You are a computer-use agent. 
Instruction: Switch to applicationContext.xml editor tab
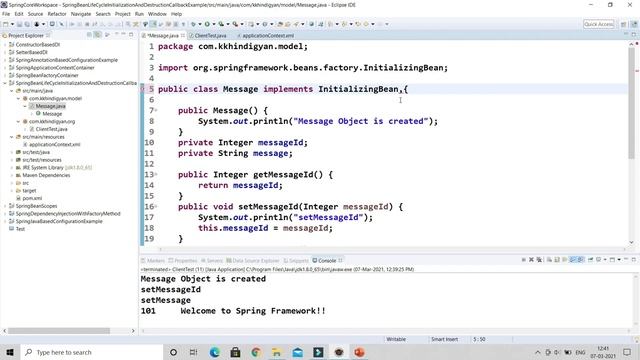(267, 36)
